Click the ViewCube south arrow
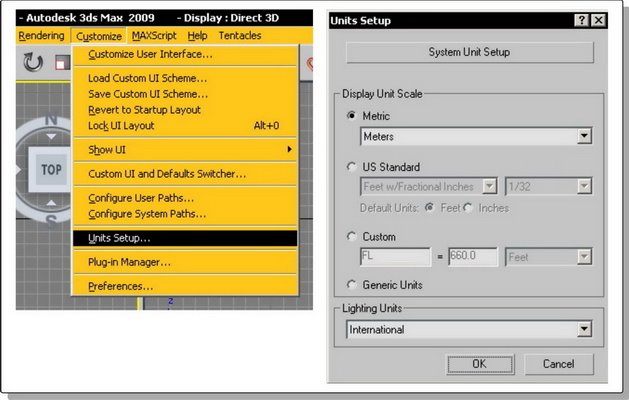The image size is (629, 400). (51, 203)
